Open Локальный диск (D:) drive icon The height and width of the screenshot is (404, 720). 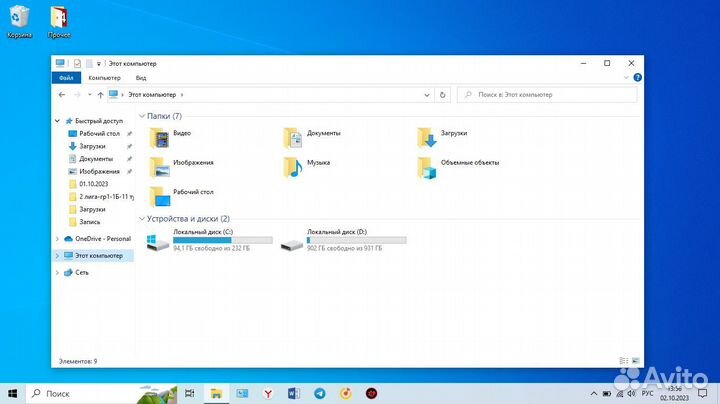[293, 243]
